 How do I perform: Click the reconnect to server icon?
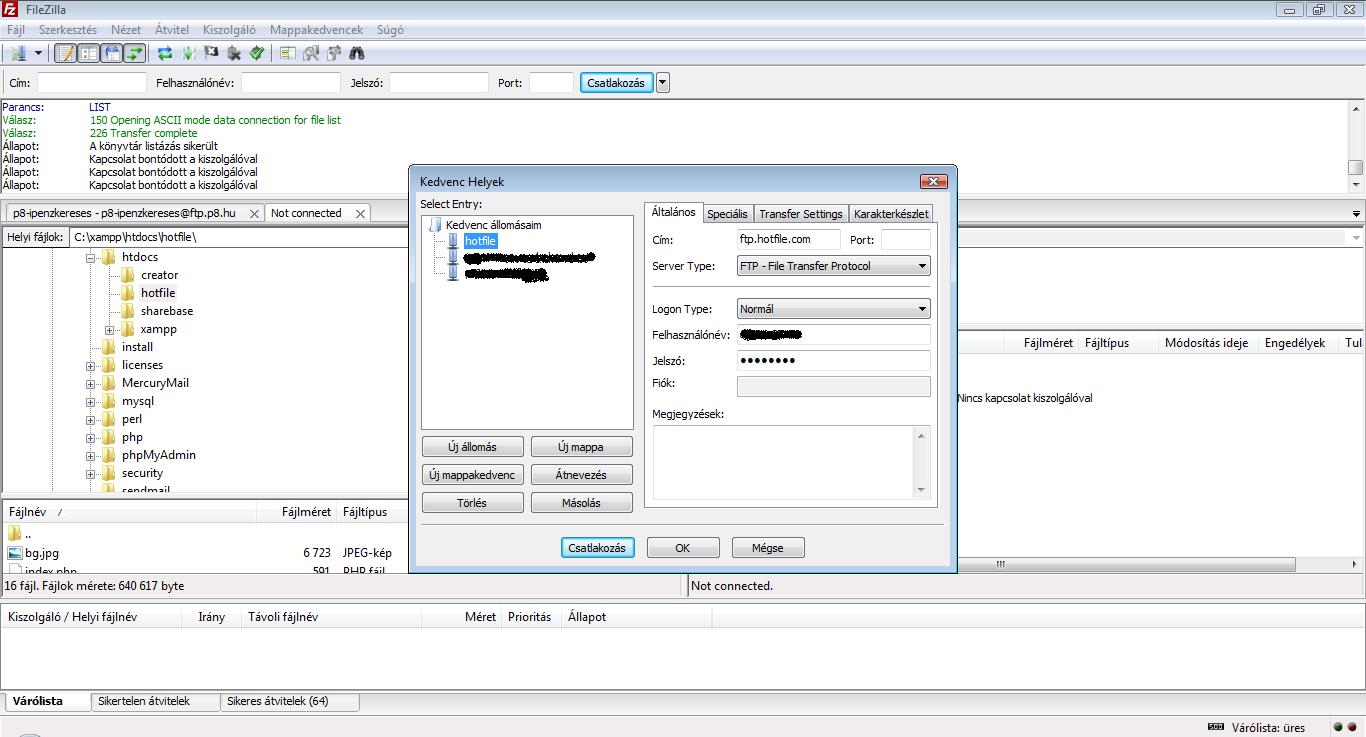[257, 53]
